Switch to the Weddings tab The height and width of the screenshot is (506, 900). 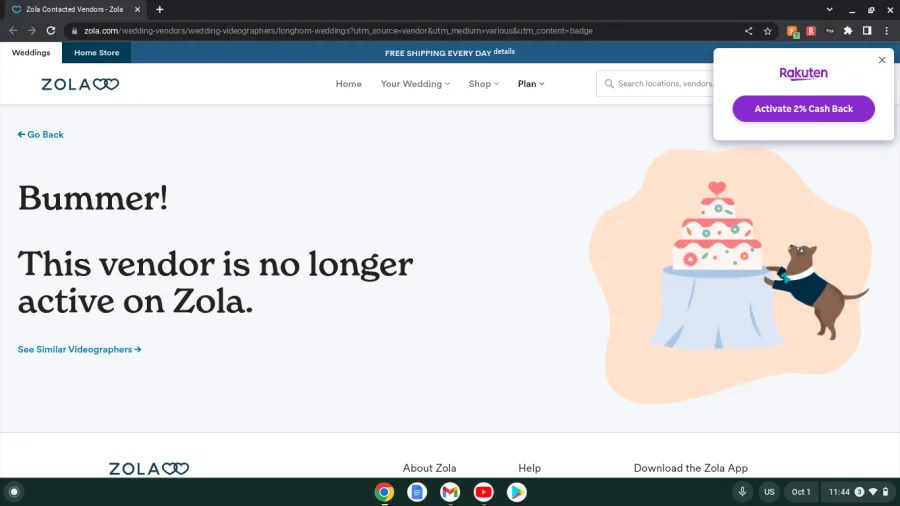pyautogui.click(x=31, y=52)
